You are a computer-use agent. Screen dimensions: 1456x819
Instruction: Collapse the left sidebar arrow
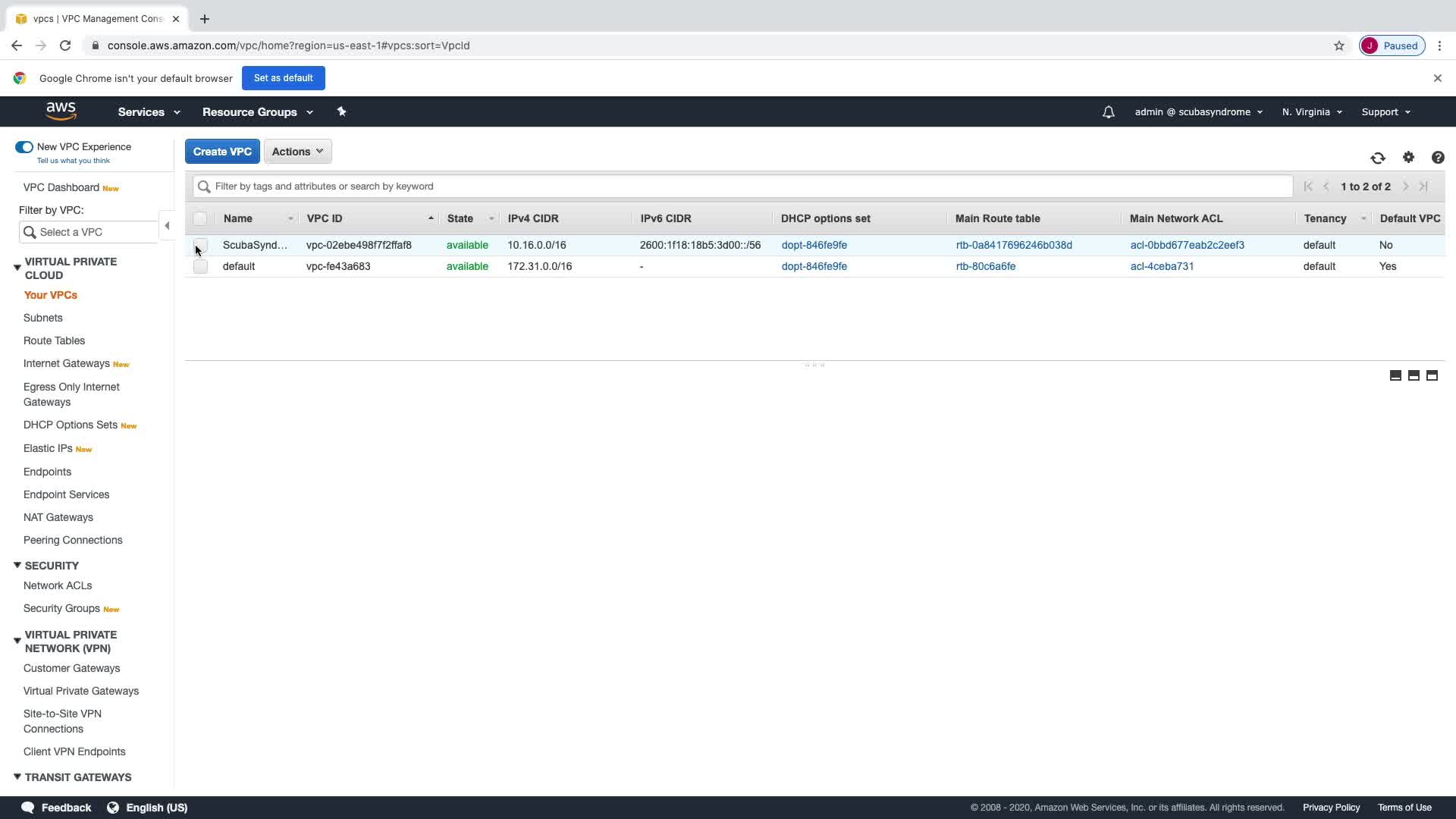point(167,225)
